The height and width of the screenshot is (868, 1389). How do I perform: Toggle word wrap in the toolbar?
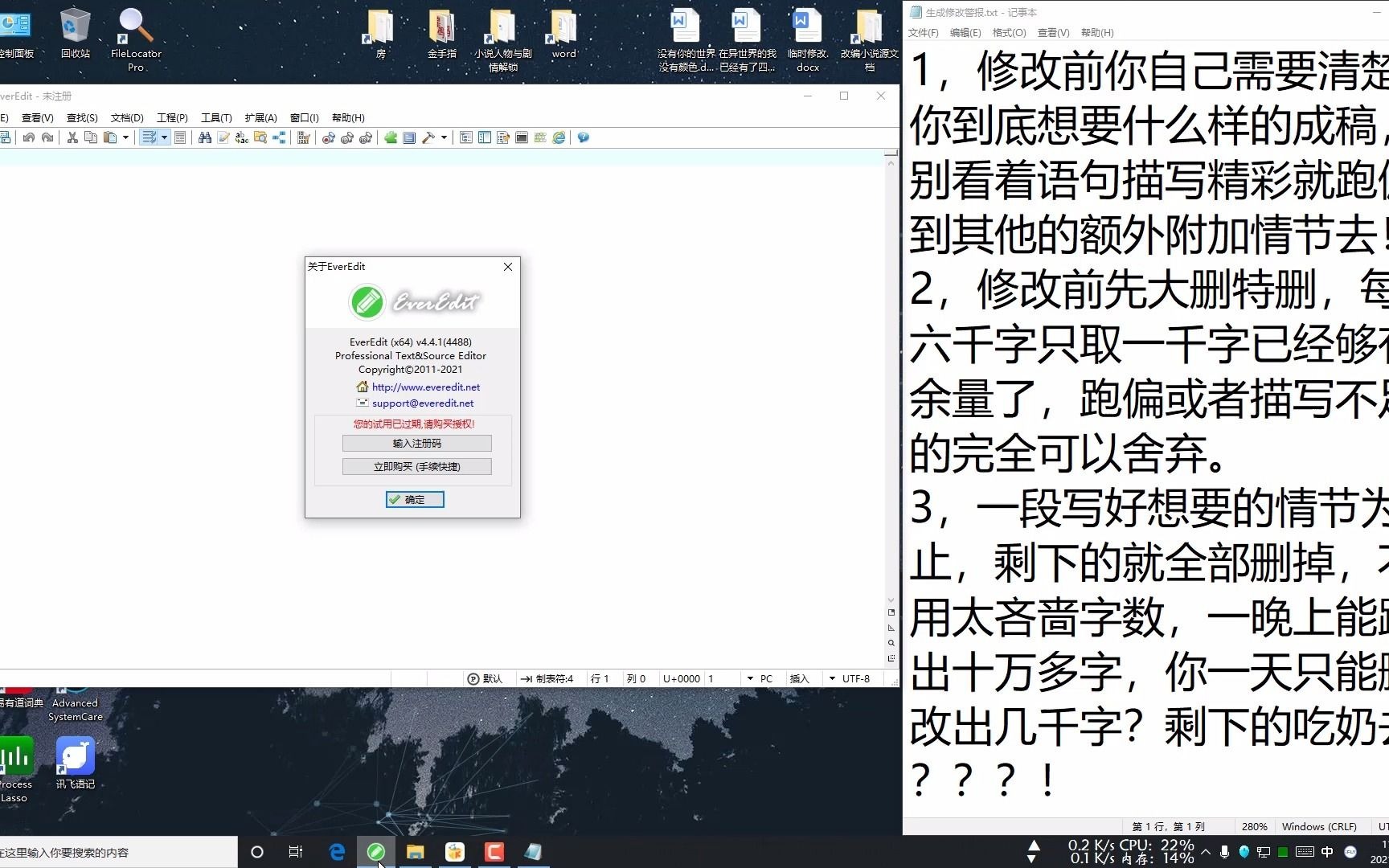(149, 137)
